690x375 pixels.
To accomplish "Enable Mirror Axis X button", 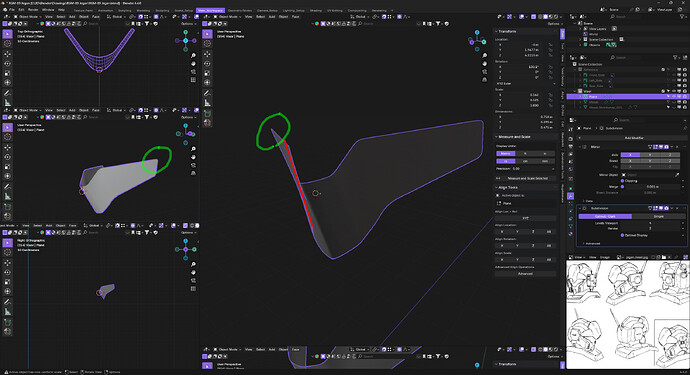I will (x=630, y=155).
